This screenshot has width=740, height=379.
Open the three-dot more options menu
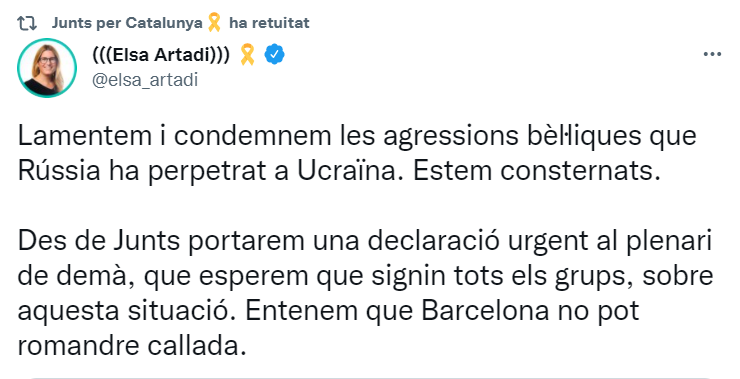coord(712,54)
